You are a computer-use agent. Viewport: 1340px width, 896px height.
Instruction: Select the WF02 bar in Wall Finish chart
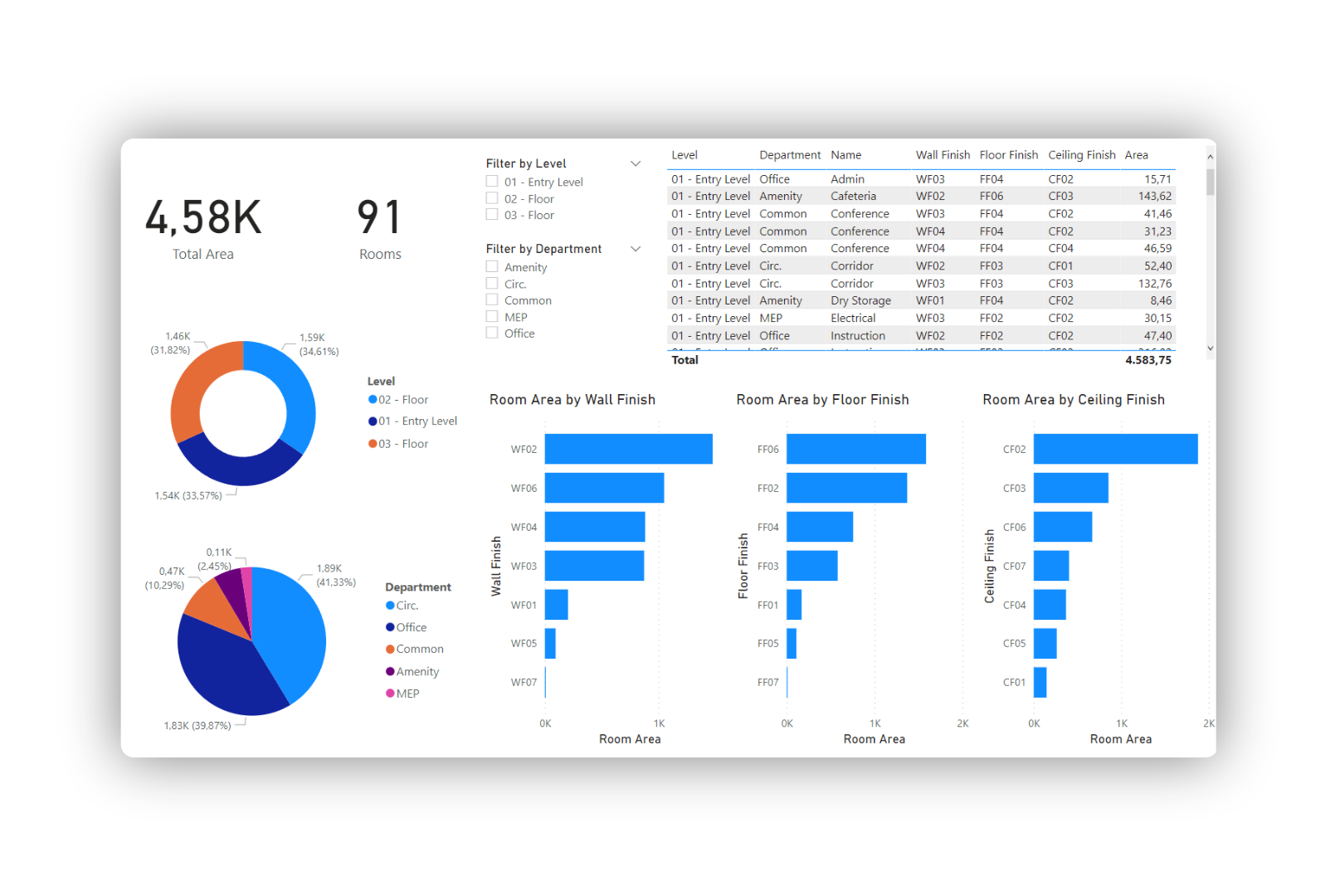pyautogui.click(x=628, y=449)
